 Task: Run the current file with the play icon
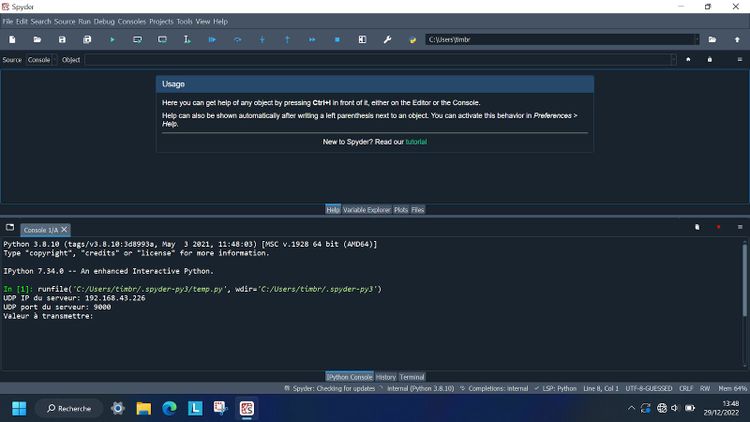[112, 40]
